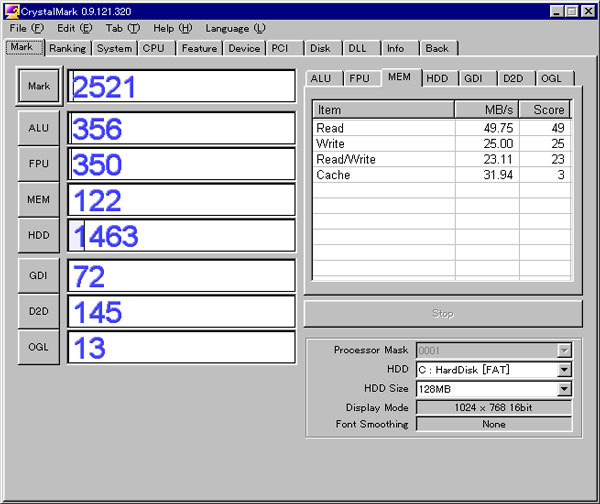The height and width of the screenshot is (504, 600).
Task: Click the FPU score 350 field
Action: (181, 164)
